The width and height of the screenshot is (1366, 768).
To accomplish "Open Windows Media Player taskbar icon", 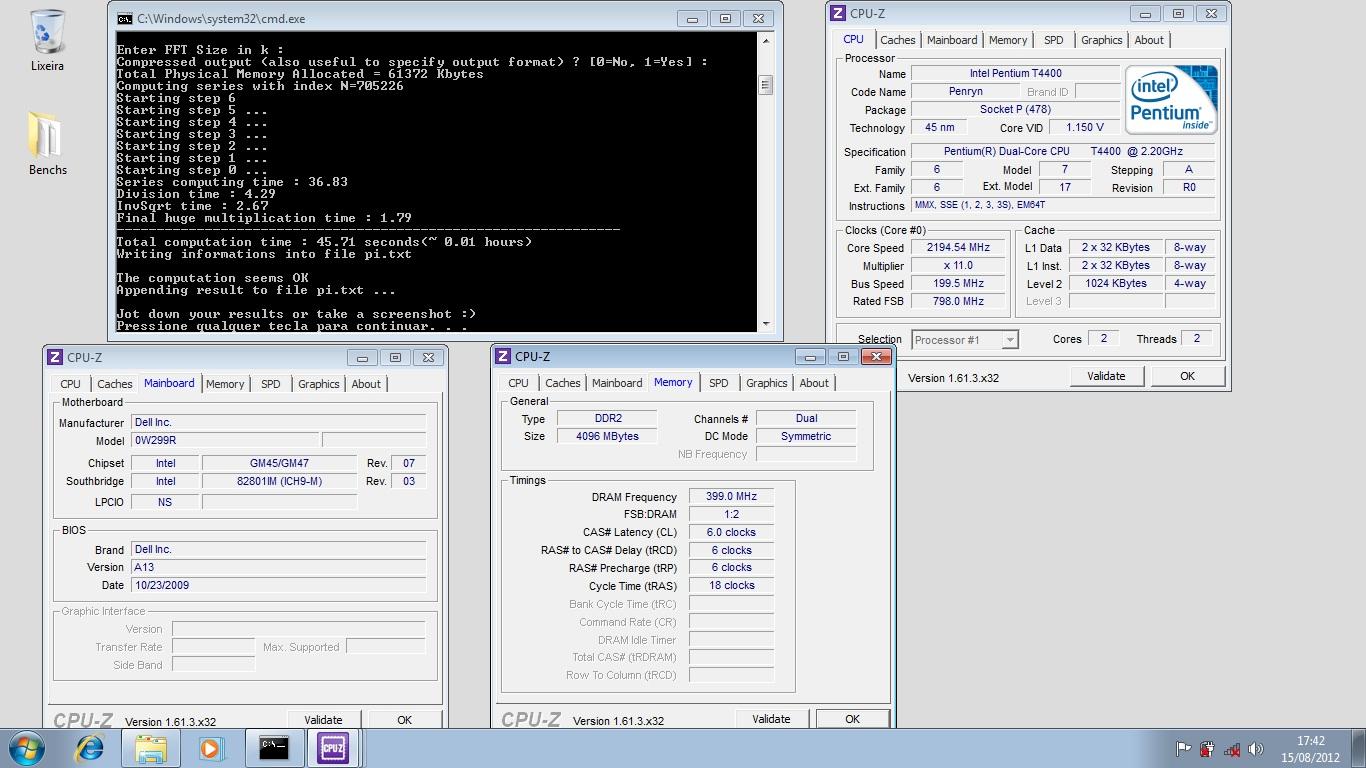I will (x=211, y=748).
